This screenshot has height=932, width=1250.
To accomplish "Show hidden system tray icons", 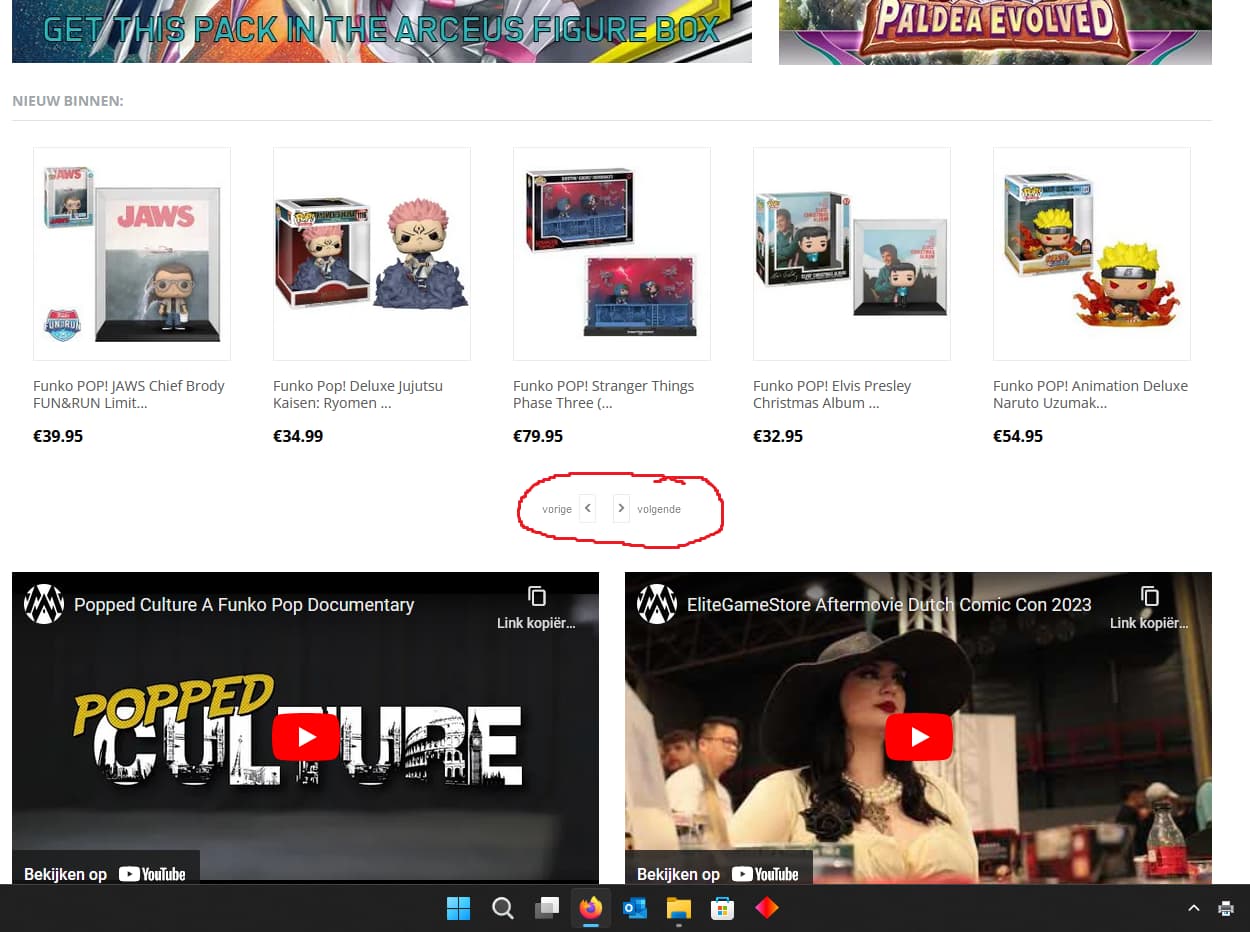I will [x=1193, y=908].
